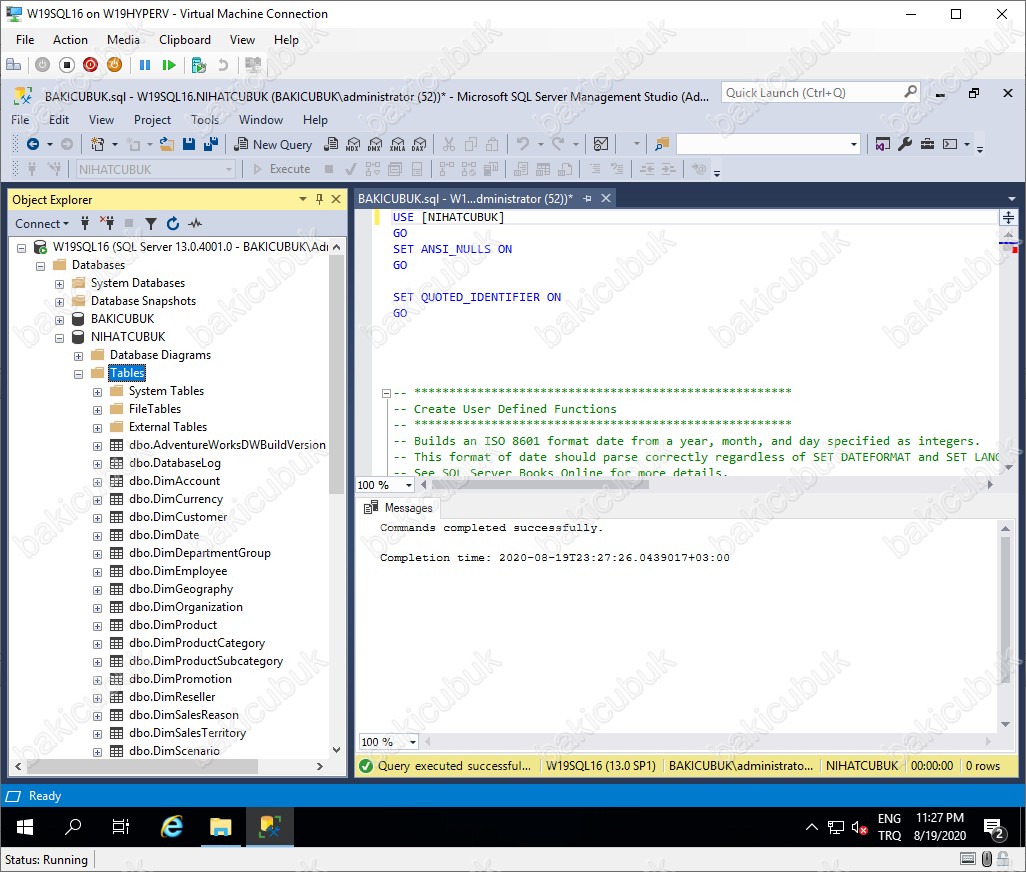Open the find combo box dropdown
This screenshot has height=872, width=1026.
(853, 145)
